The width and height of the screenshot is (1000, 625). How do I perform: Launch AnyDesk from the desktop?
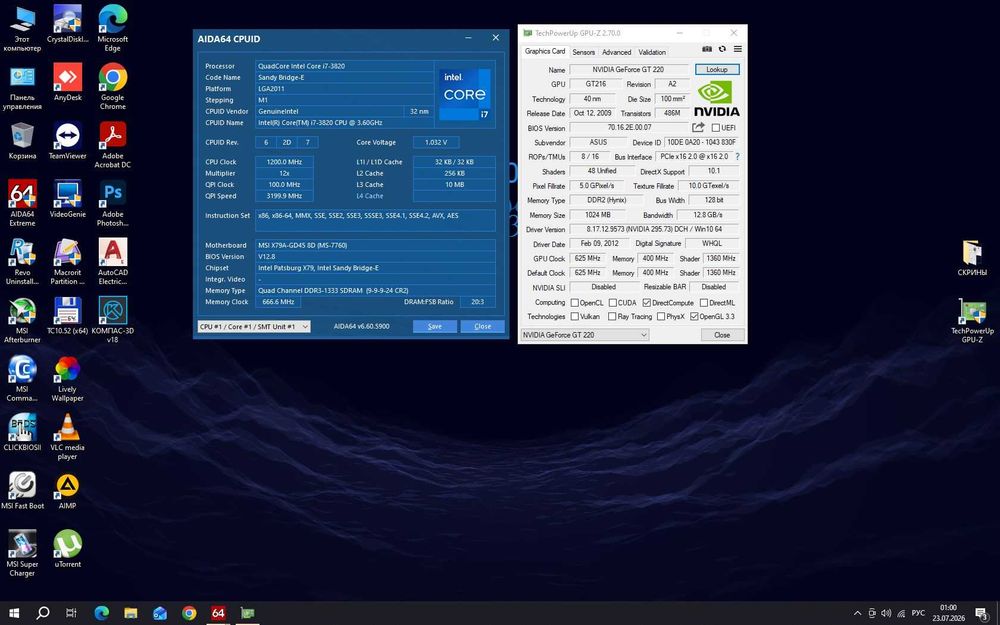[68, 82]
